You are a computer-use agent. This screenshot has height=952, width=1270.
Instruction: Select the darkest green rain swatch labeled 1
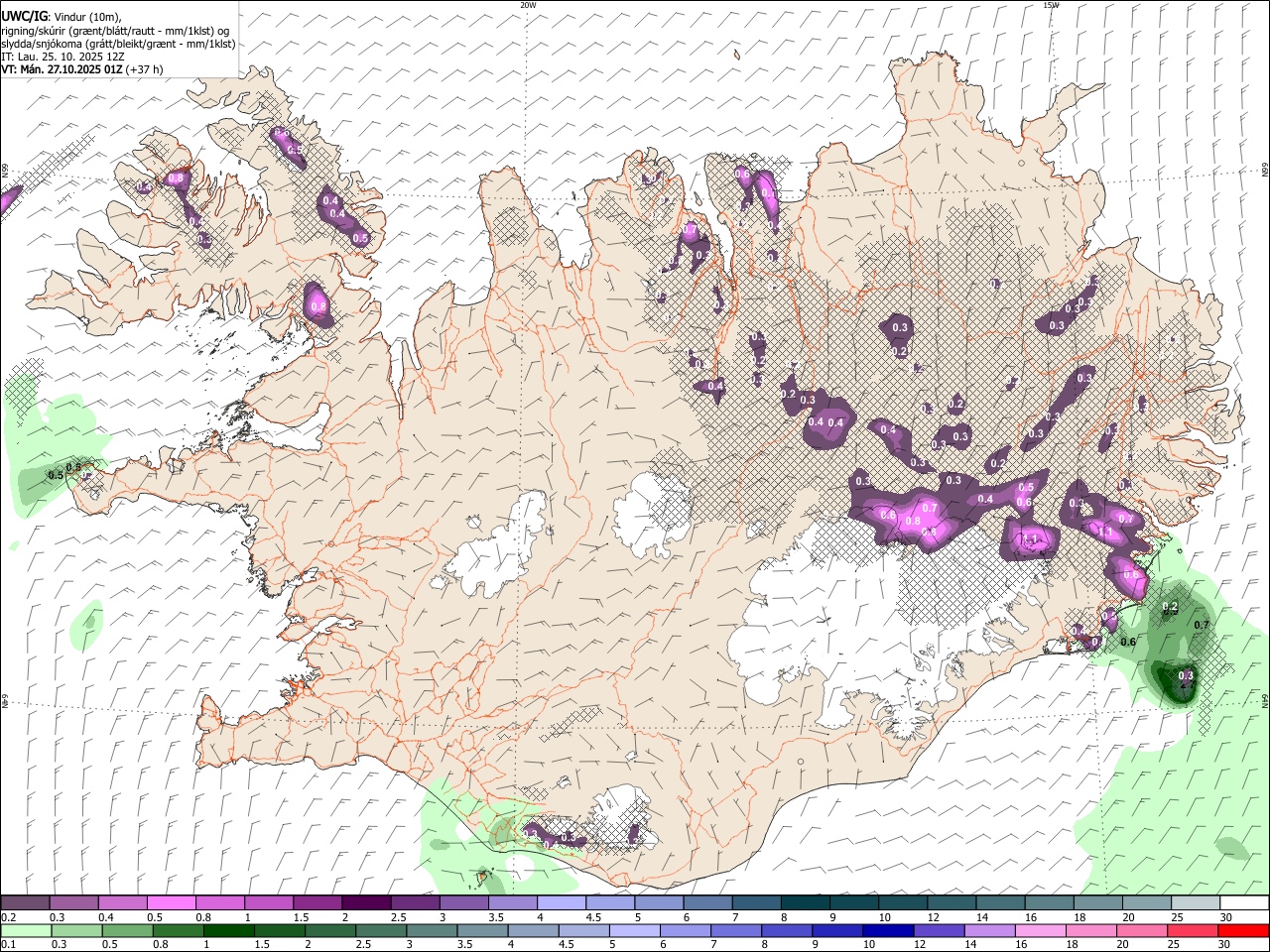click(x=228, y=931)
